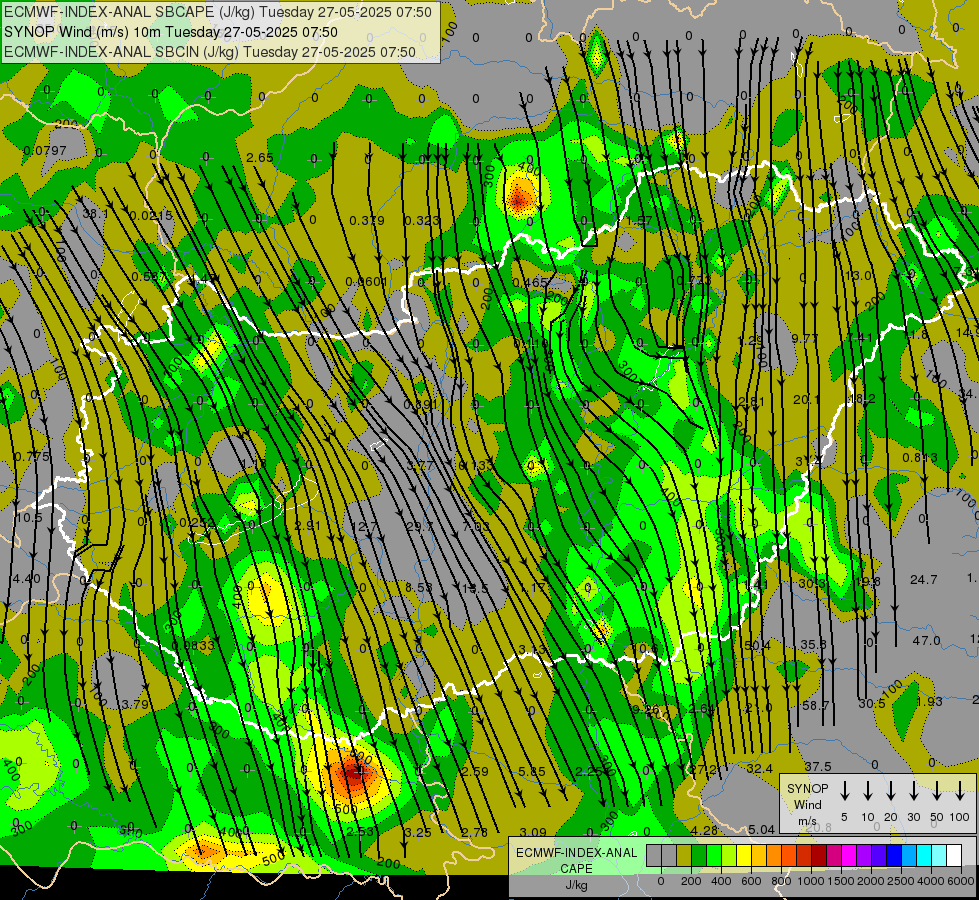Click the SYNOP Wind 10m title line
The height and width of the screenshot is (900, 979).
coord(170,32)
